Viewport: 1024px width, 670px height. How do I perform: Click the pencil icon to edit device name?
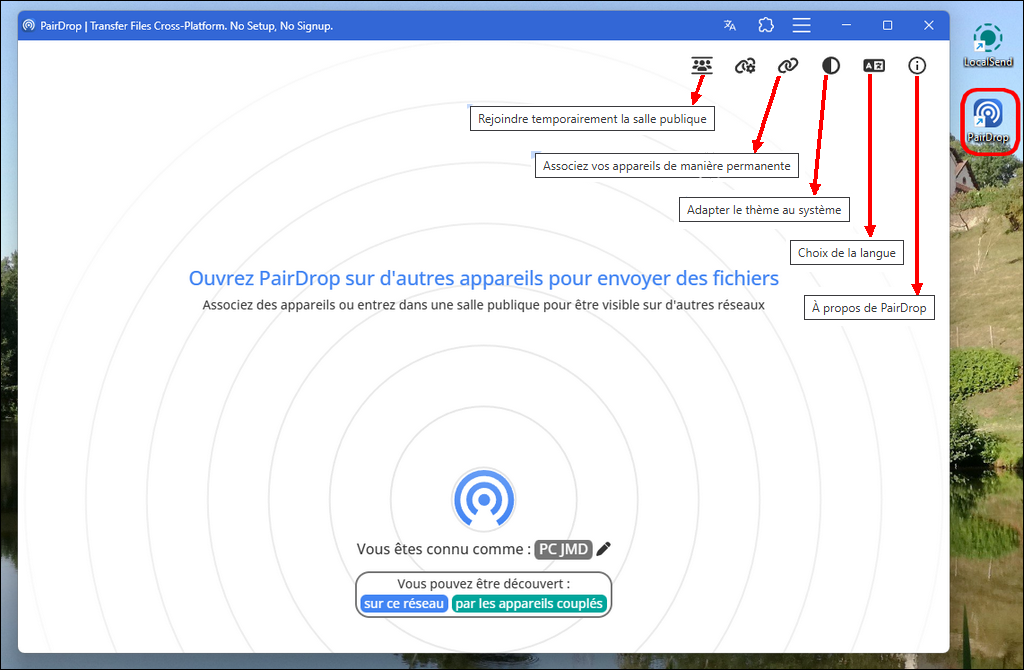tap(603, 548)
